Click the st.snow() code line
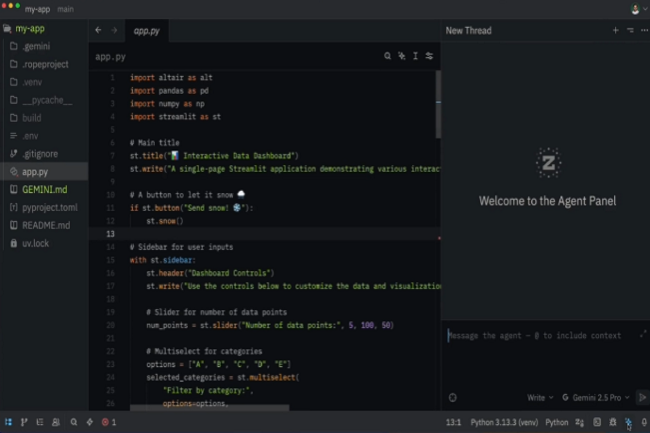 [165, 221]
